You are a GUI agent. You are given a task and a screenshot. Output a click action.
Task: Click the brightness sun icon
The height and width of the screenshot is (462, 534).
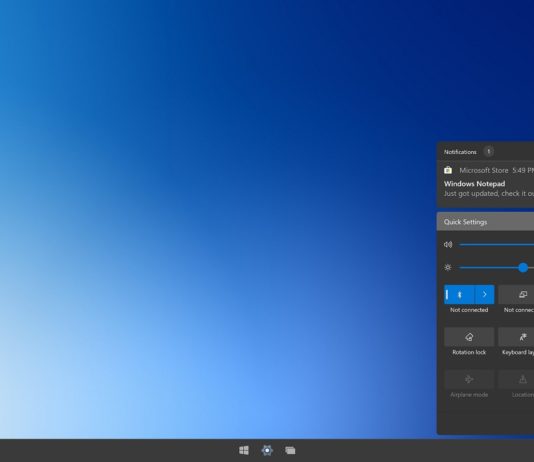[448, 268]
